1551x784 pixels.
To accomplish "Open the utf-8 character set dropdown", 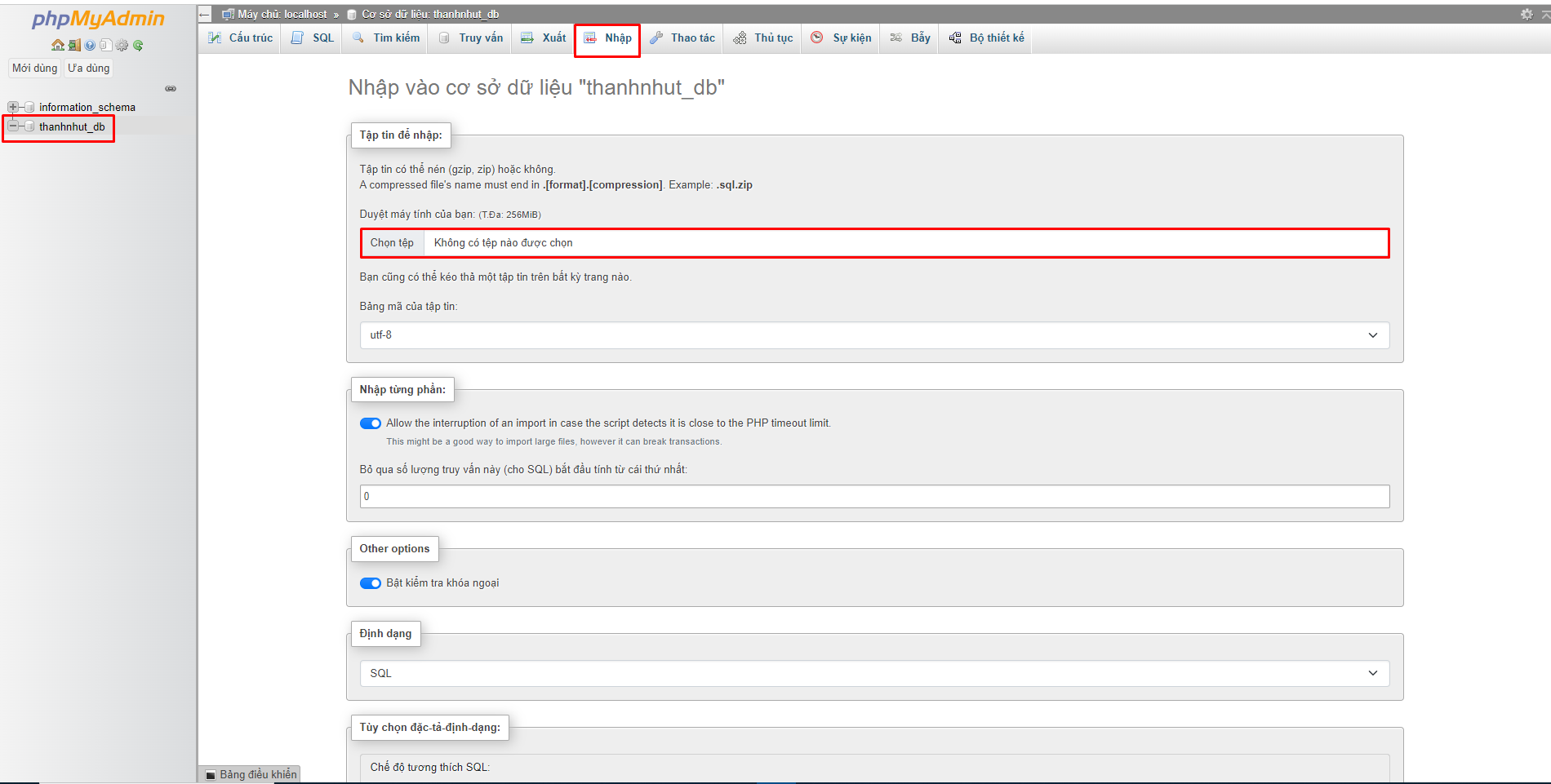I will [873, 335].
